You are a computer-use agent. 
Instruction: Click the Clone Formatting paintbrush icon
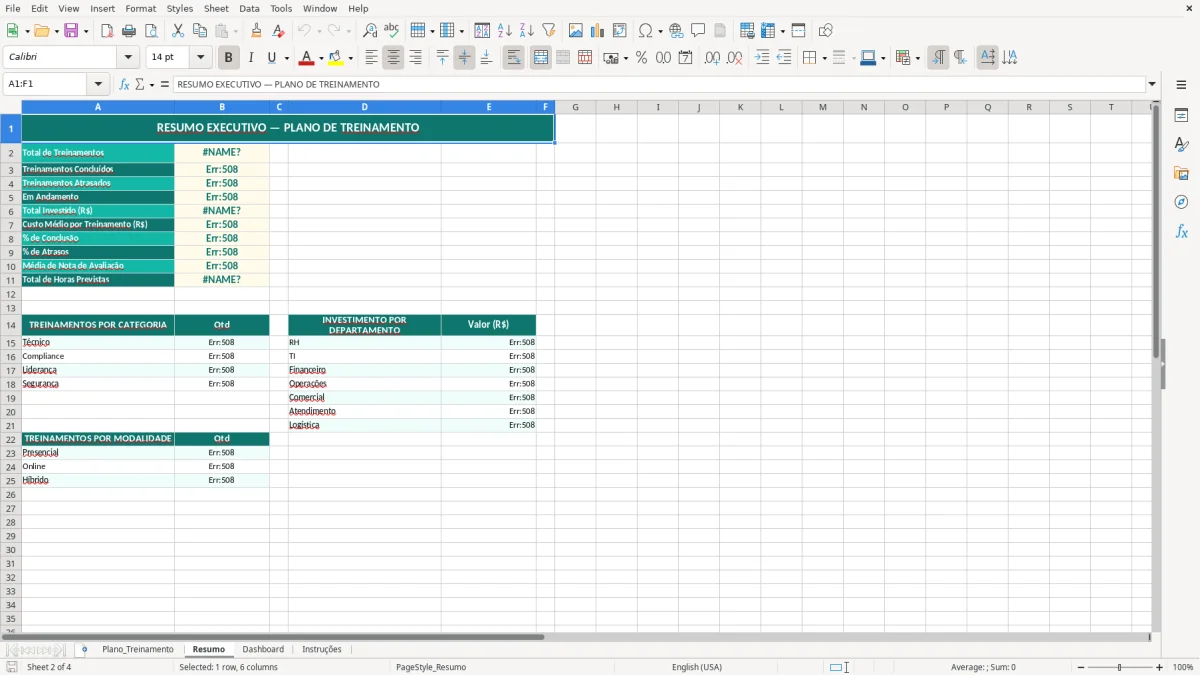pyautogui.click(x=256, y=31)
